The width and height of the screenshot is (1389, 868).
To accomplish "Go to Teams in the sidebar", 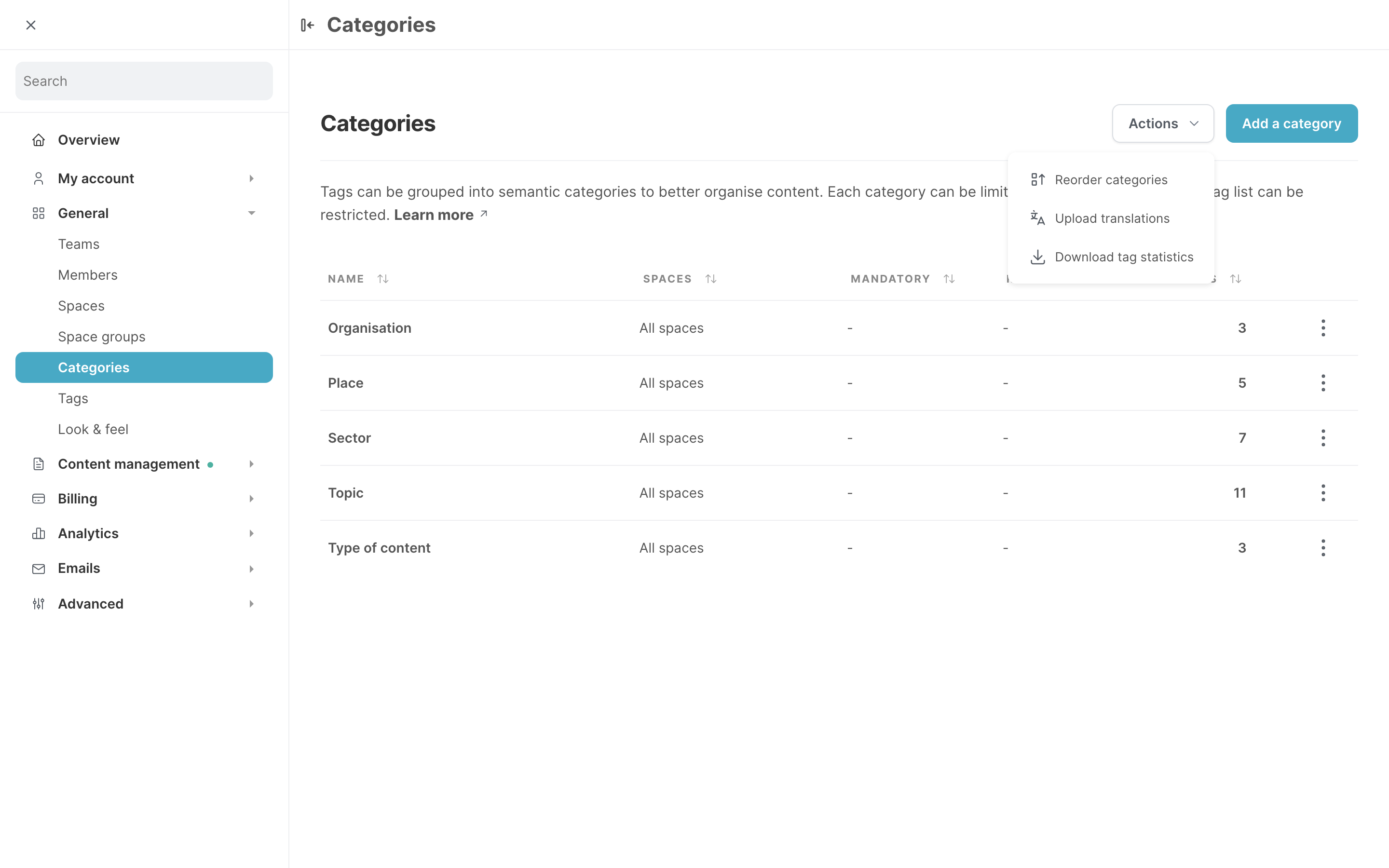I will point(79,244).
